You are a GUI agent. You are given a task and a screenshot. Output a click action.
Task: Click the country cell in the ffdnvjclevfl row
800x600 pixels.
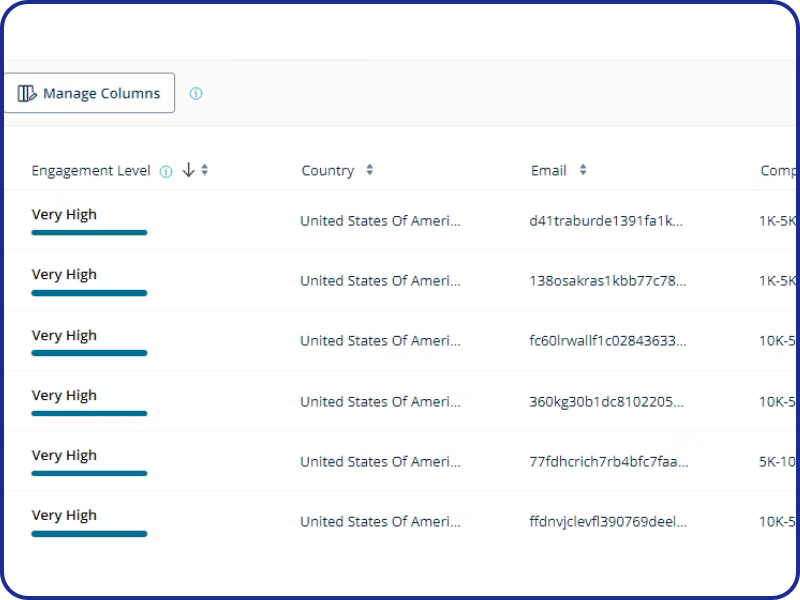pos(380,521)
